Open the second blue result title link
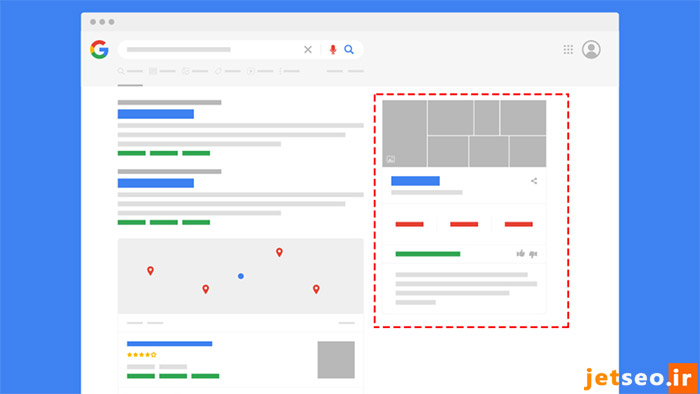 156,183
